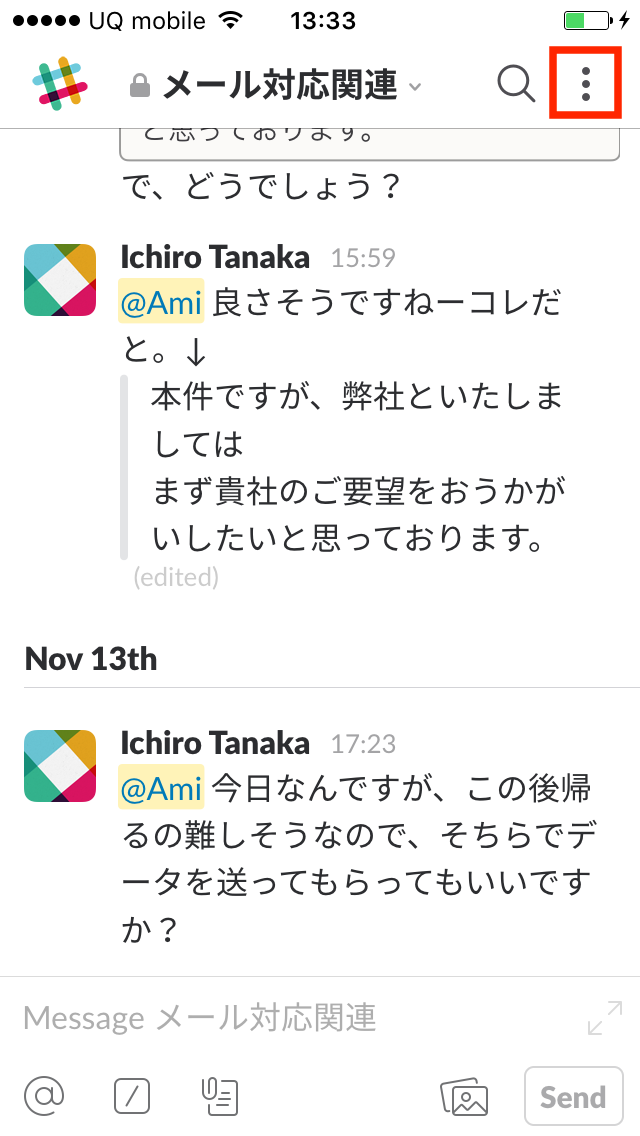The image size is (640, 1136).
Task: Open search with the magnifying glass icon
Action: coord(516,85)
